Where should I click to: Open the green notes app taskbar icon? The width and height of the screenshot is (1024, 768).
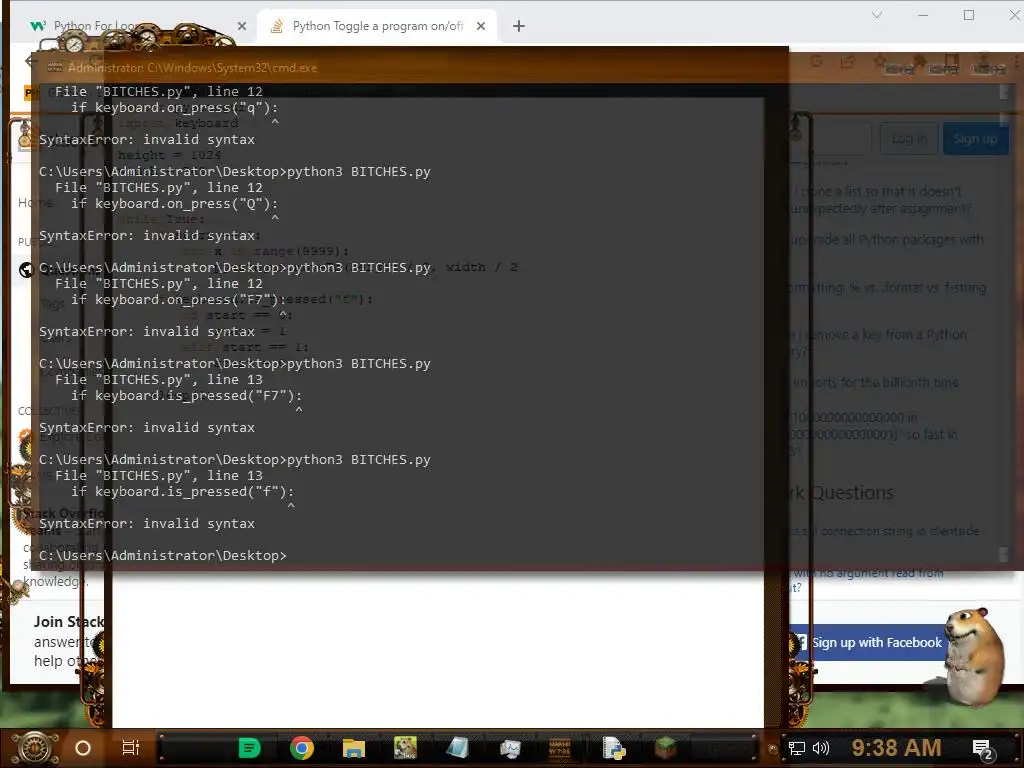pyautogui.click(x=249, y=748)
